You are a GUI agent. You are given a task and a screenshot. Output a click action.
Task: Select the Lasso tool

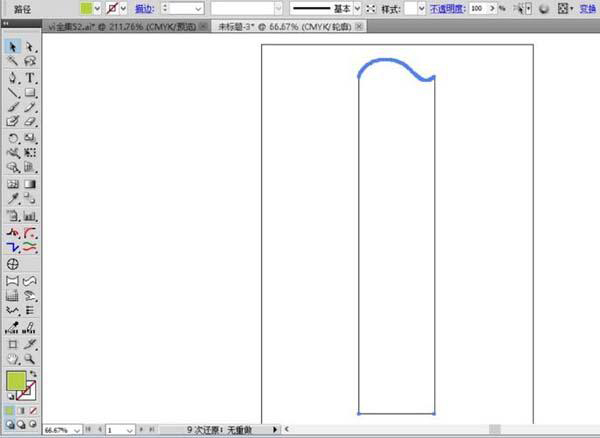[x=29, y=61]
